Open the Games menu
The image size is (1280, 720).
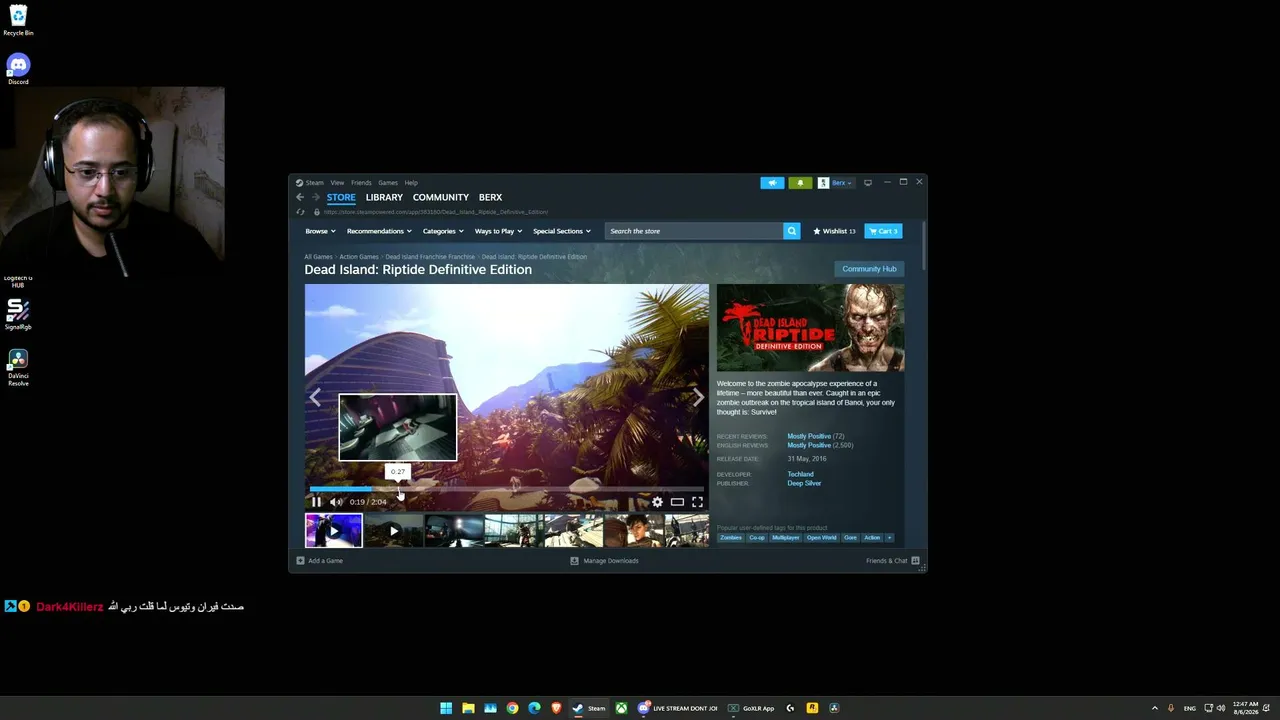[x=388, y=183]
